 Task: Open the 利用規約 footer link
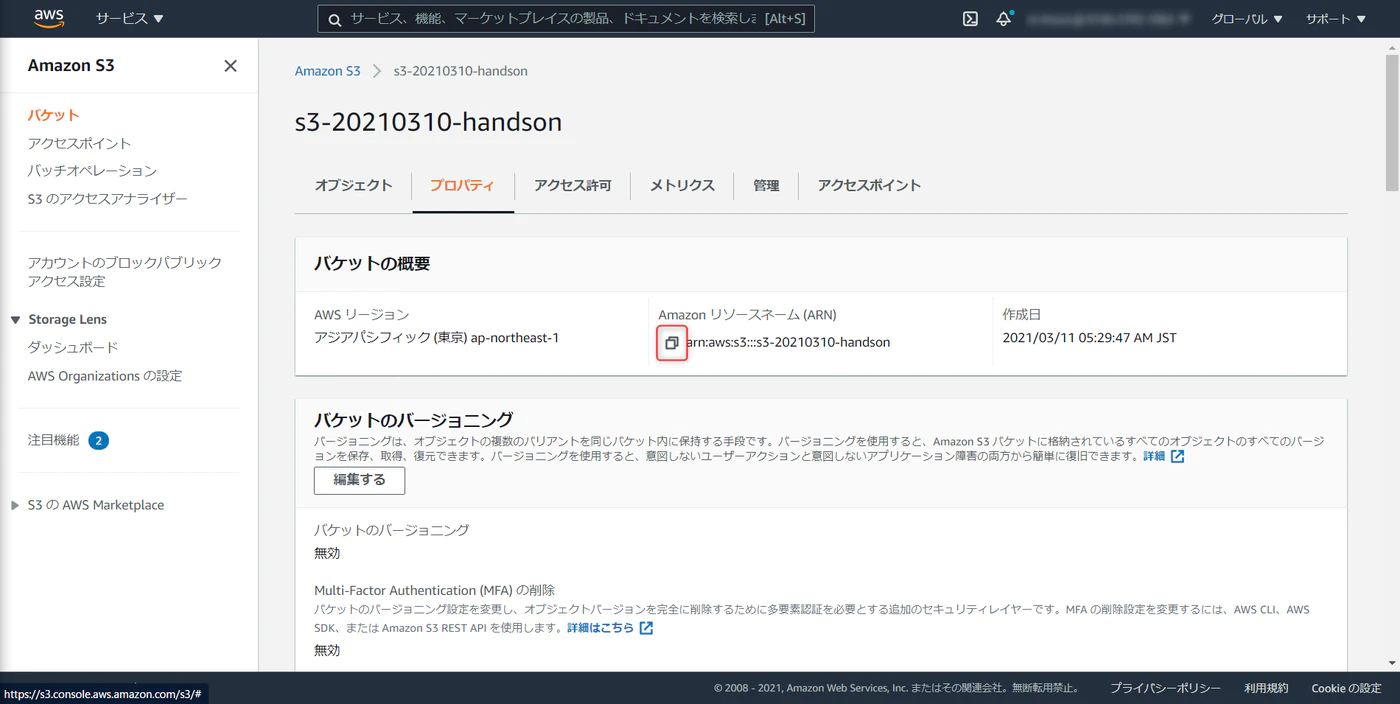click(1266, 688)
